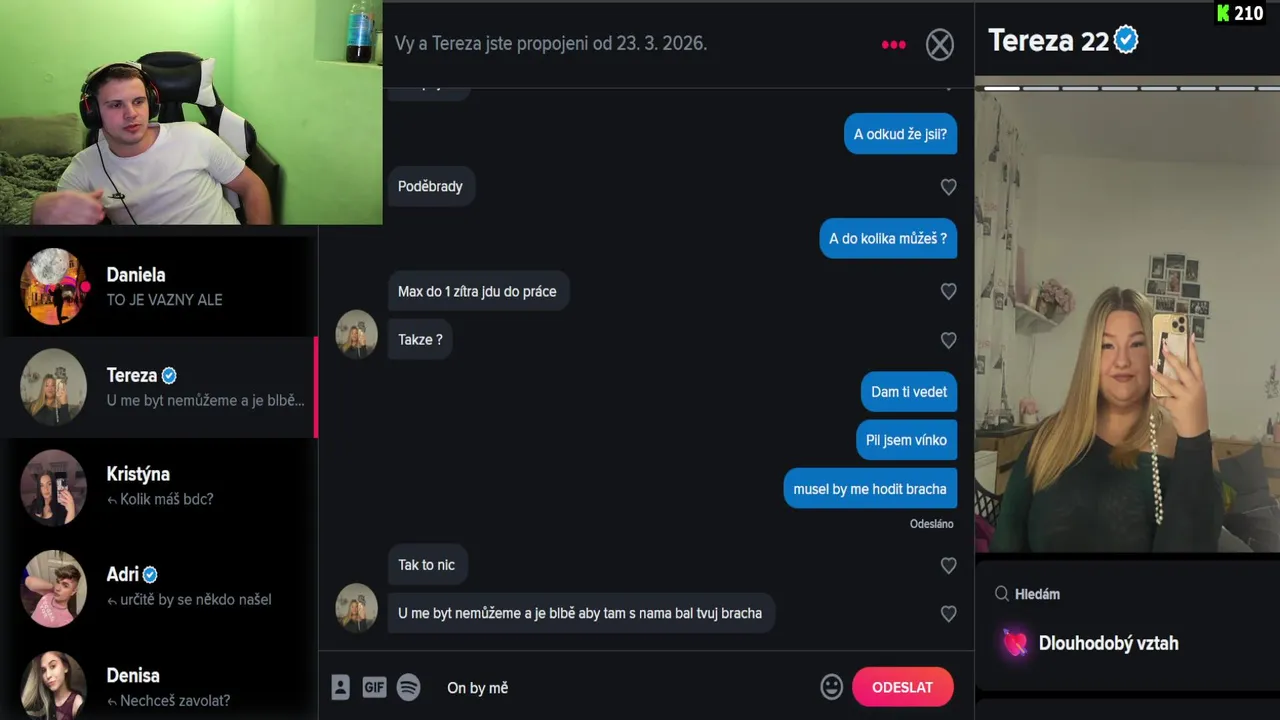This screenshot has height=720, width=1280.
Task: Open the contact card icon in message bar
Action: 340,687
